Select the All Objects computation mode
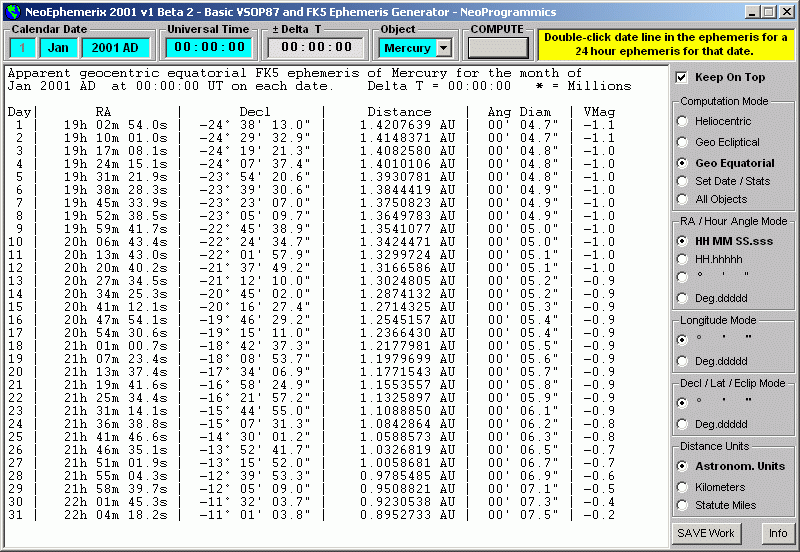This screenshot has height=552, width=800. point(682,200)
